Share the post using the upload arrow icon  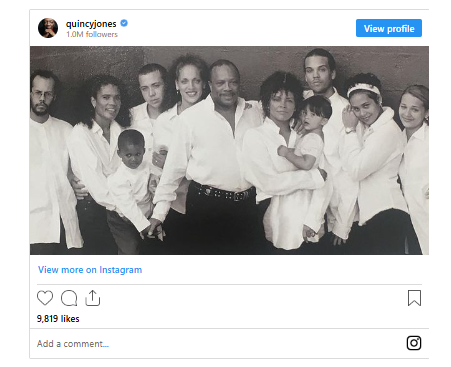pos(93,298)
